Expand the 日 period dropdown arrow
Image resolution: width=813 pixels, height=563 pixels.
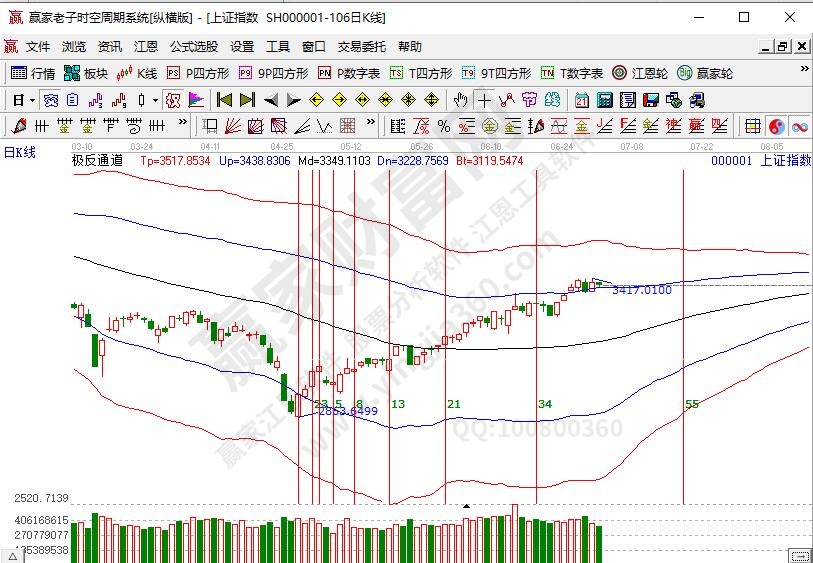(32, 100)
